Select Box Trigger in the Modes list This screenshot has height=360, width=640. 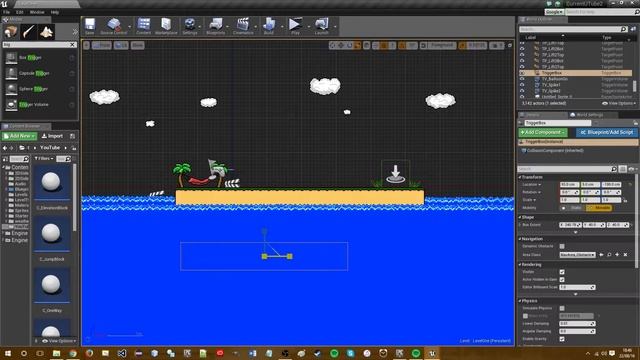tap(40, 58)
